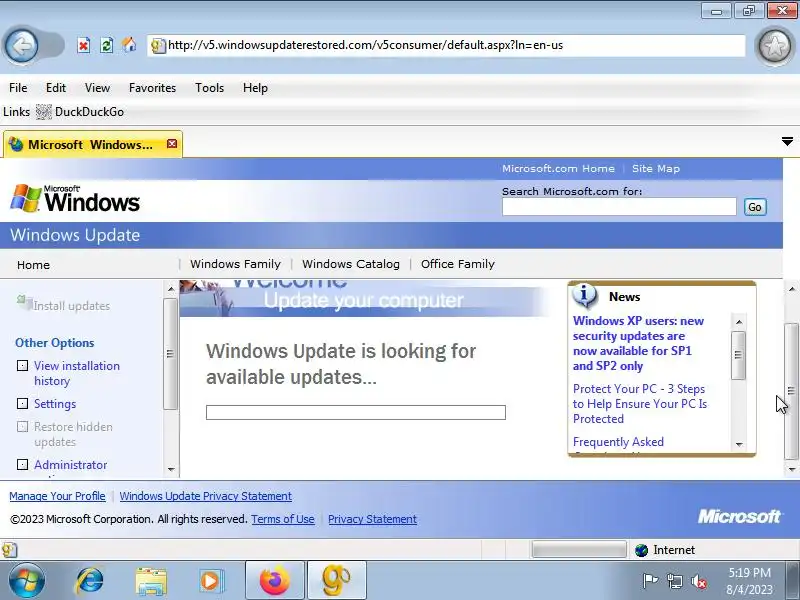
Task: Click News panel scroll up arrow
Action: (739, 322)
